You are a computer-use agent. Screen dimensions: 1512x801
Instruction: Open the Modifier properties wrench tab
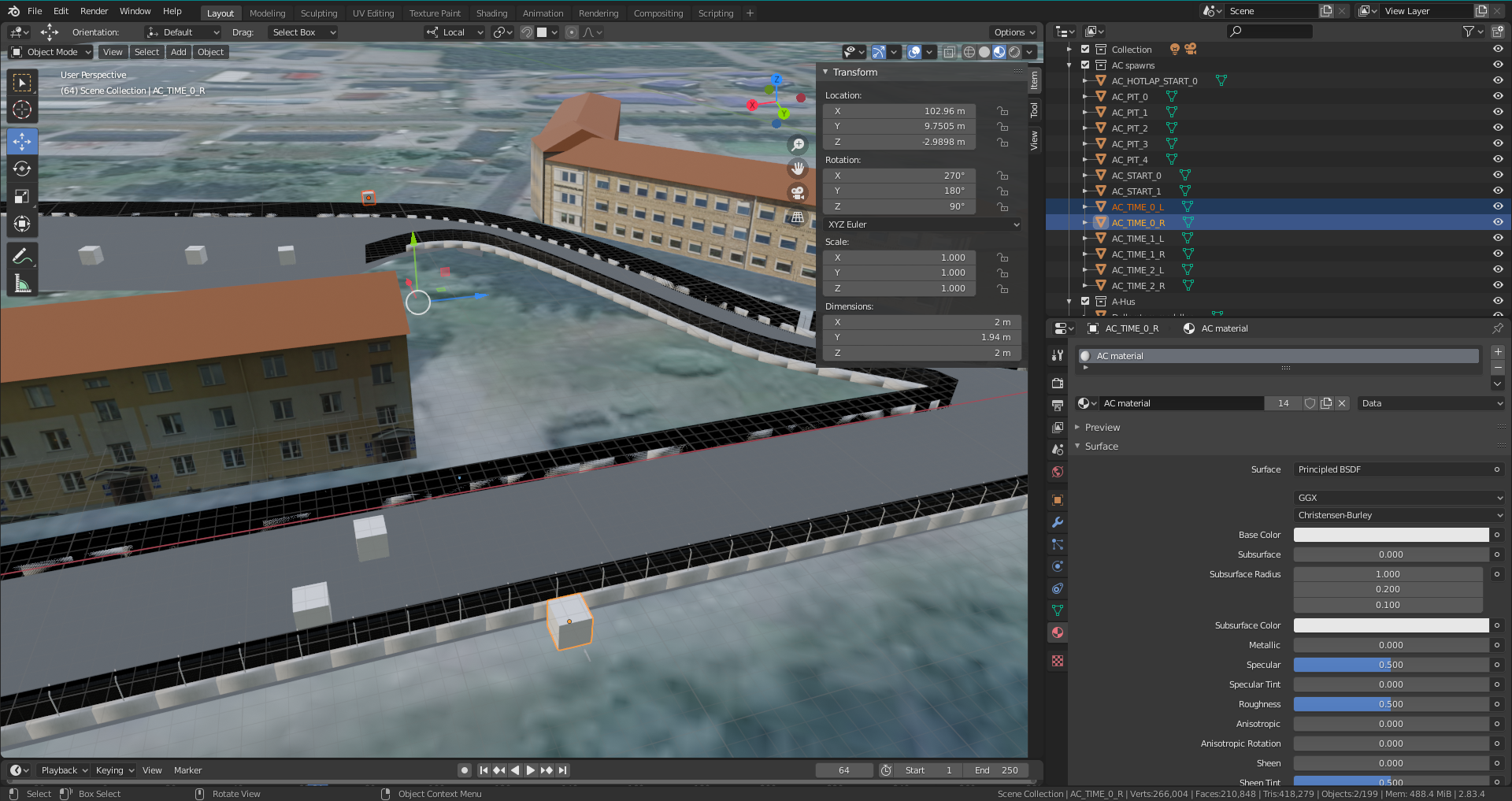[1058, 522]
